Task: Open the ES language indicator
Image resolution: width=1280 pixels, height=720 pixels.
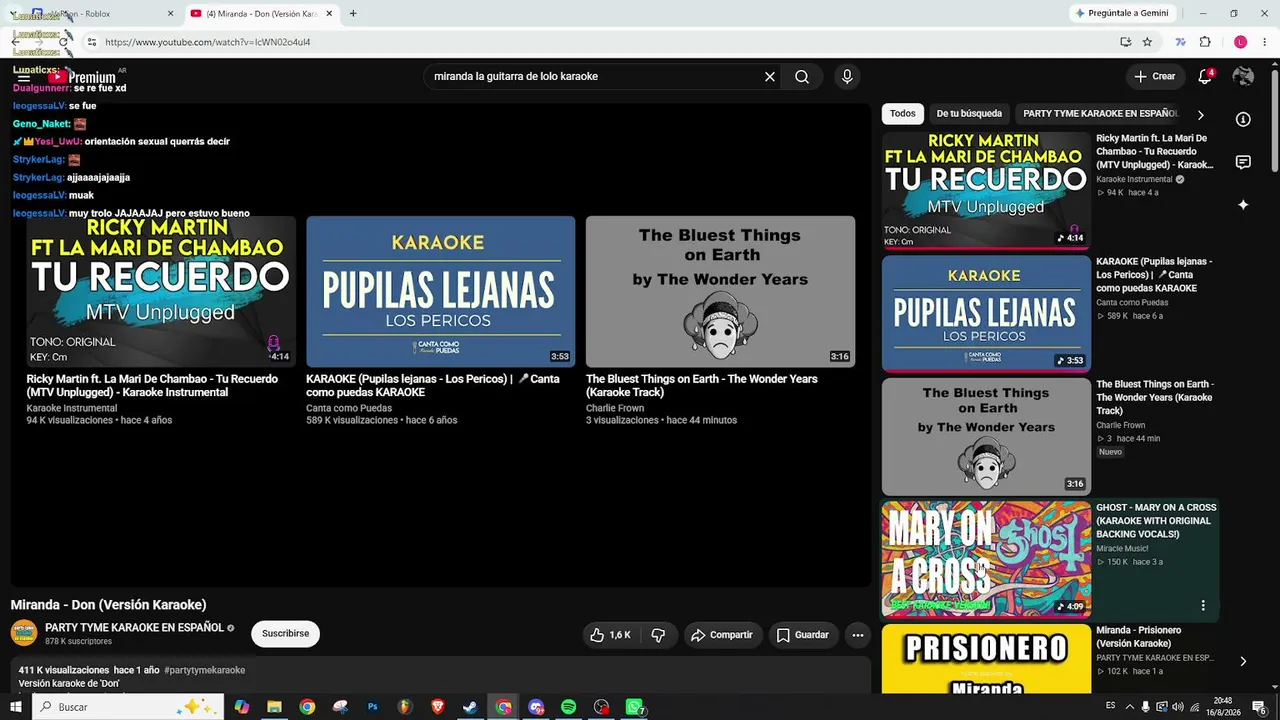Action: (x=1110, y=706)
